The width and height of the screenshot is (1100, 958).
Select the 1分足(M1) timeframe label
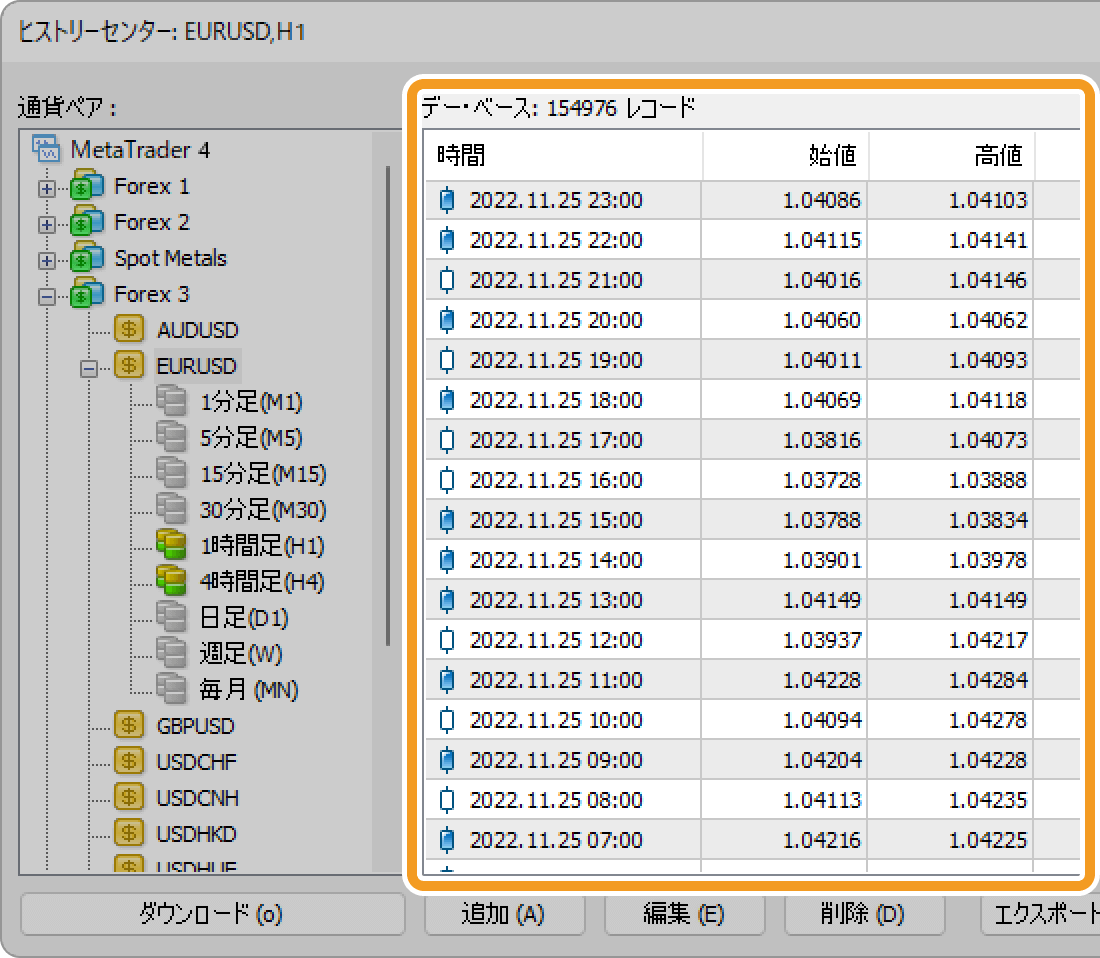click(251, 401)
